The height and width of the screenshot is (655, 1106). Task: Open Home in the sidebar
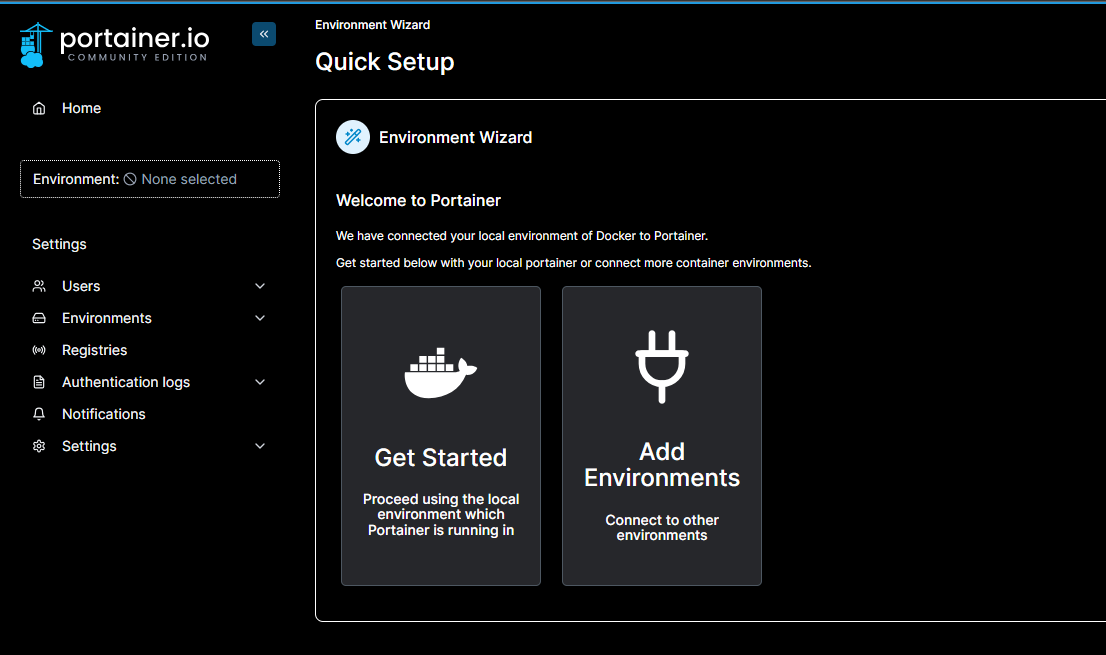(81, 109)
